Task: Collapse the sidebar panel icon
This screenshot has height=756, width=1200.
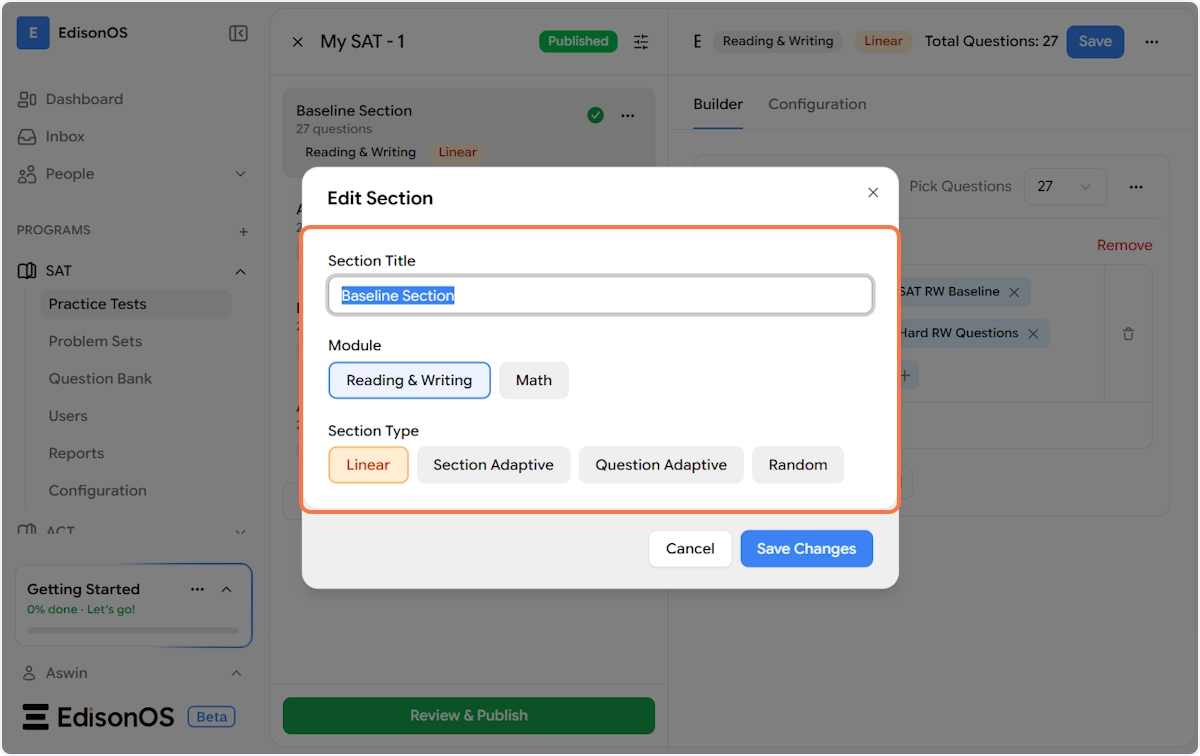Action: coord(238,34)
